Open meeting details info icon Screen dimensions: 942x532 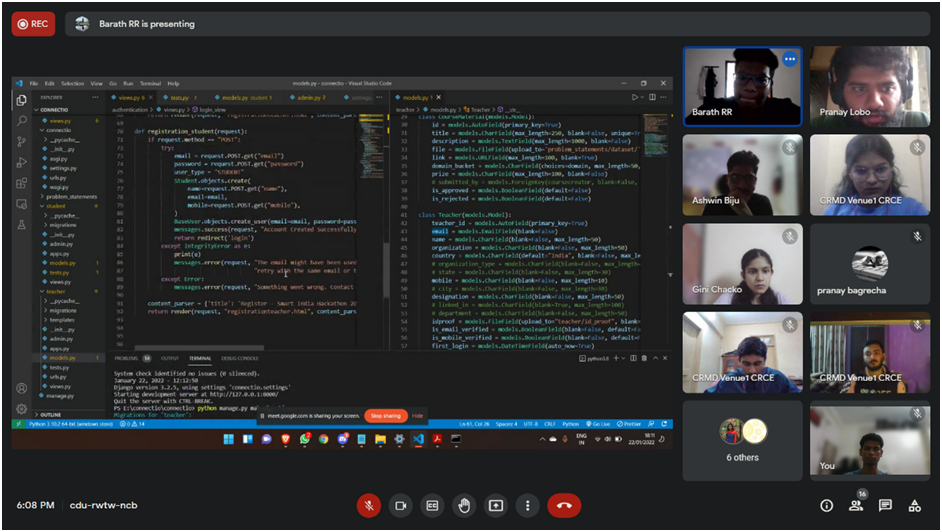[826, 506]
